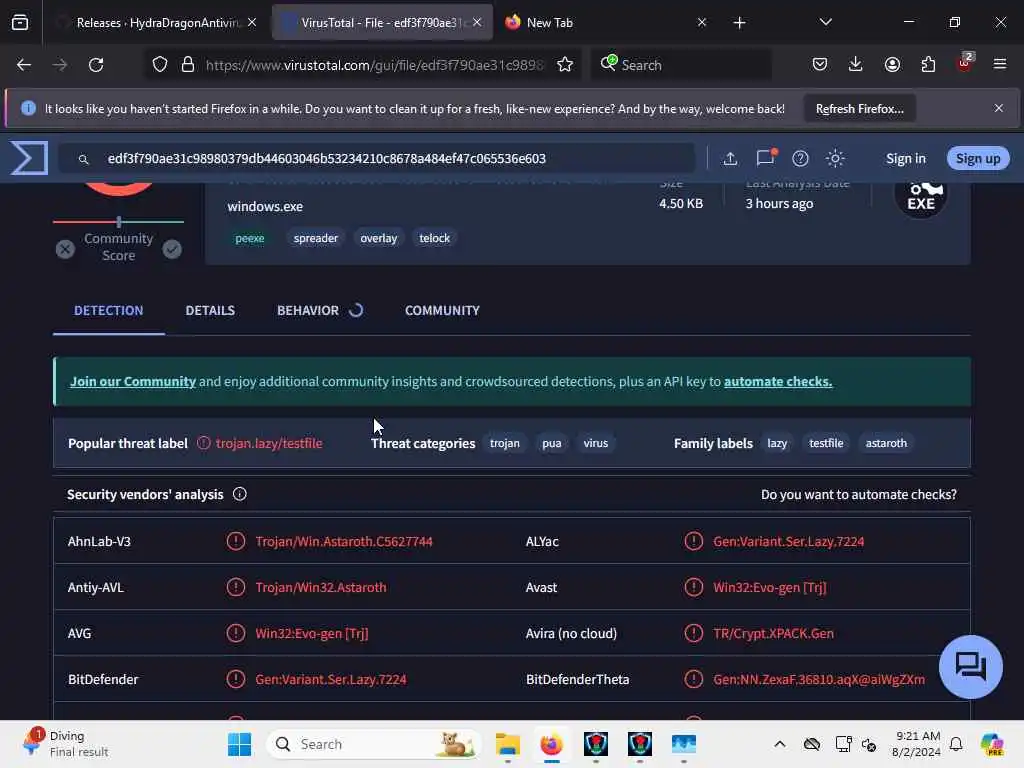Open Firefox downloads panel

(x=856, y=65)
